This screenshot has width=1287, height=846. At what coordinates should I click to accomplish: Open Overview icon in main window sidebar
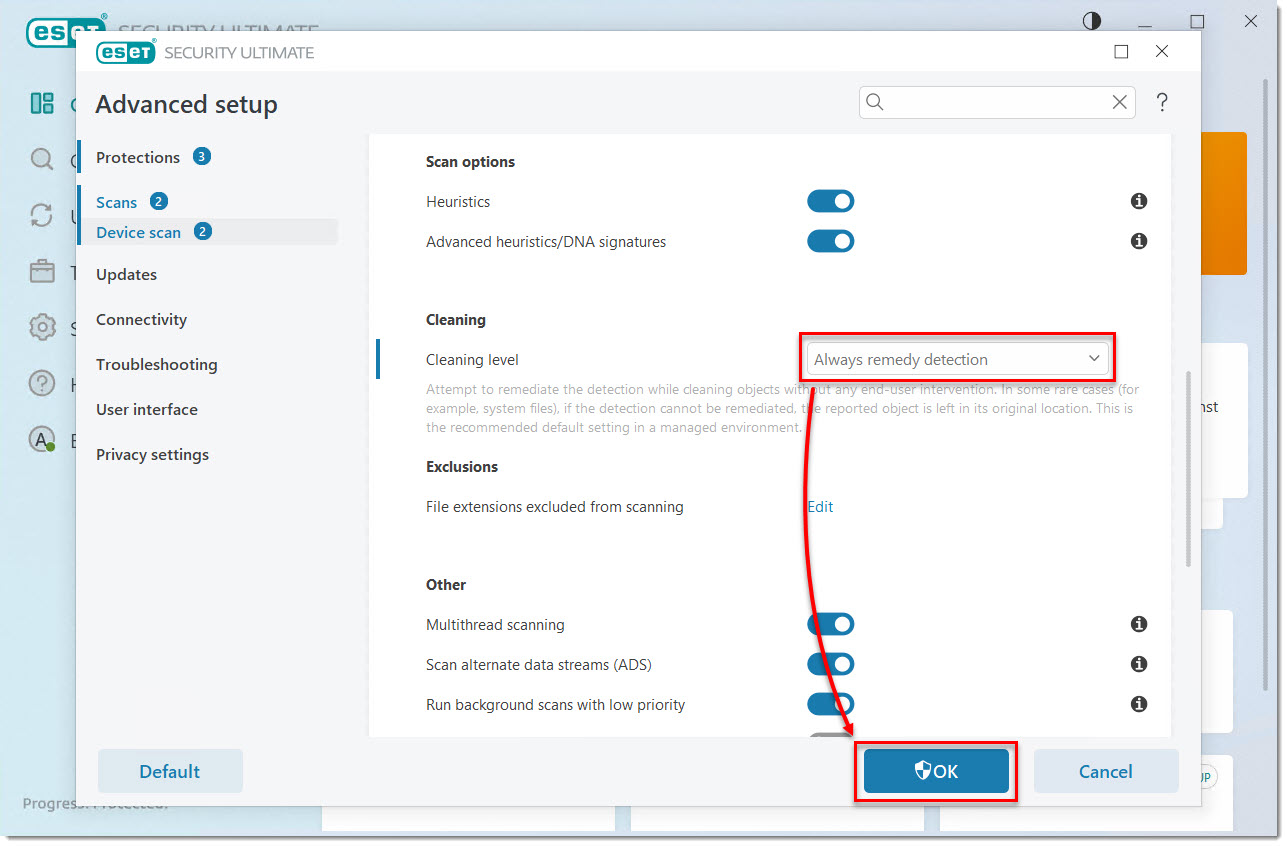[42, 103]
